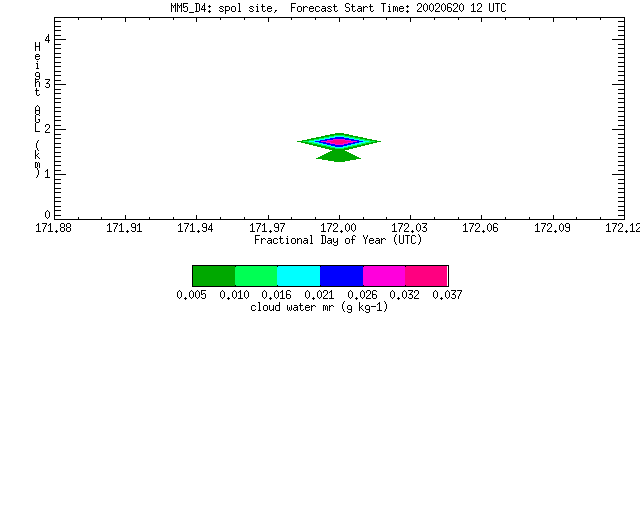Click the 172.00 x-axis tick label
Image resolution: width=640 pixels, height=512 pixels.
[x=339, y=228]
